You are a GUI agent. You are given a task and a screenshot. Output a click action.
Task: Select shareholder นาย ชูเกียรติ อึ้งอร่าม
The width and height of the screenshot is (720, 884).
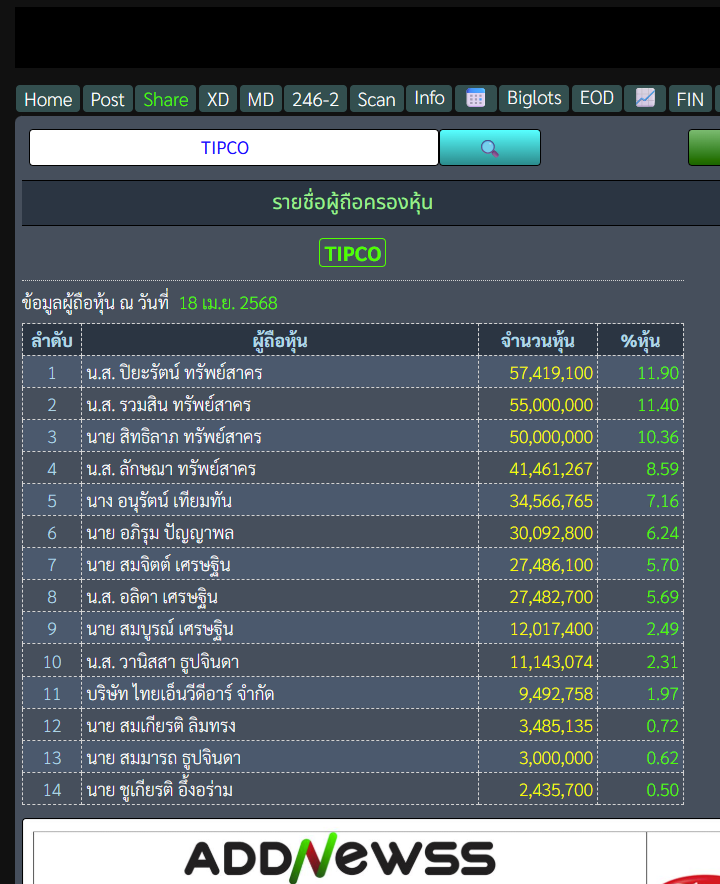pos(160,790)
